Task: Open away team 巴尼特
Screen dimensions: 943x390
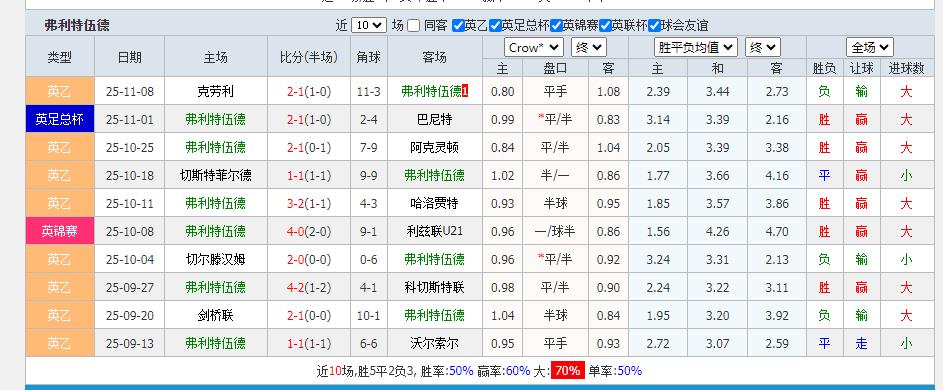Action: tap(434, 119)
